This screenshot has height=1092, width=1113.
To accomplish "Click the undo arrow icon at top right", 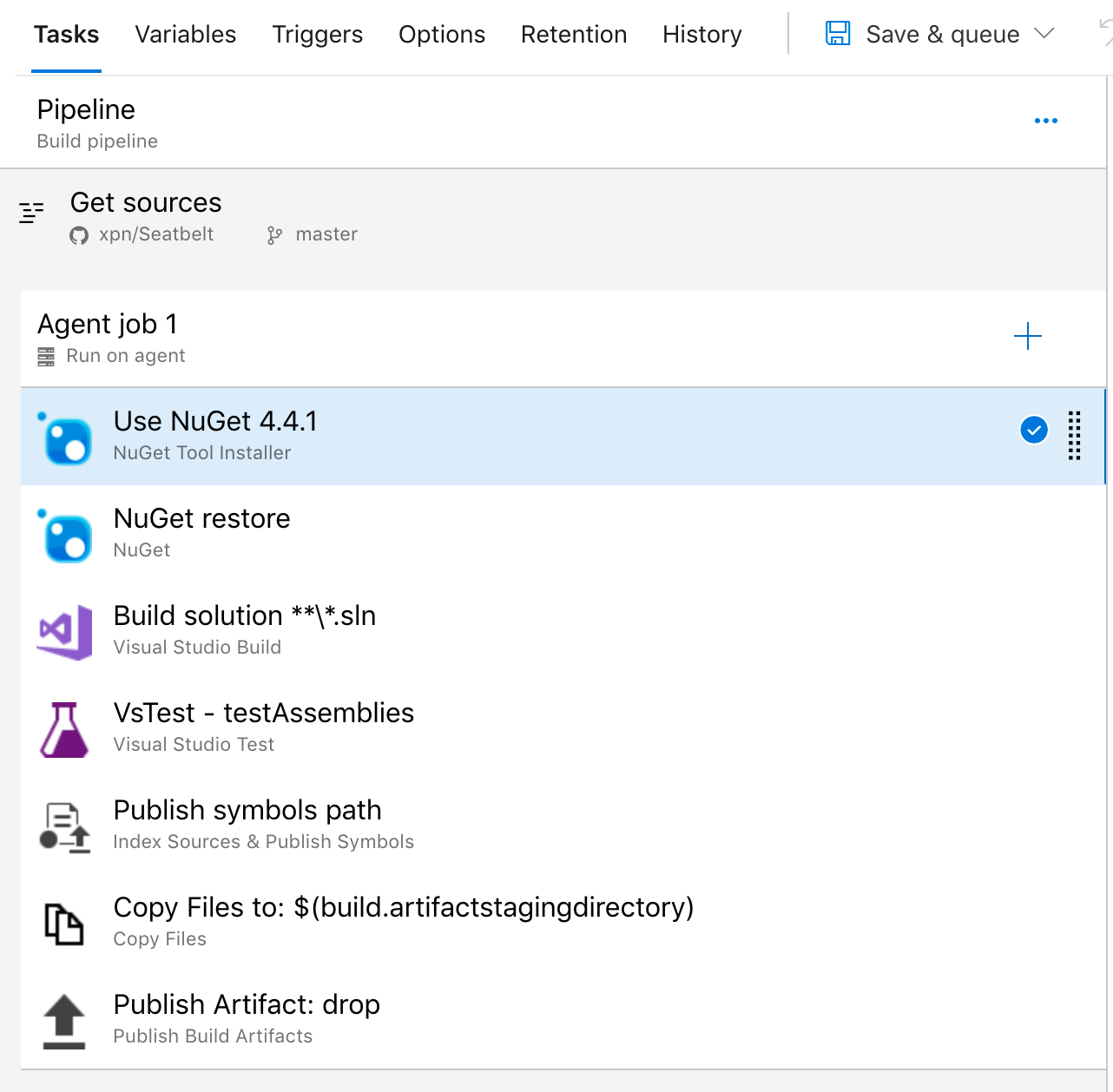I will [x=1105, y=32].
